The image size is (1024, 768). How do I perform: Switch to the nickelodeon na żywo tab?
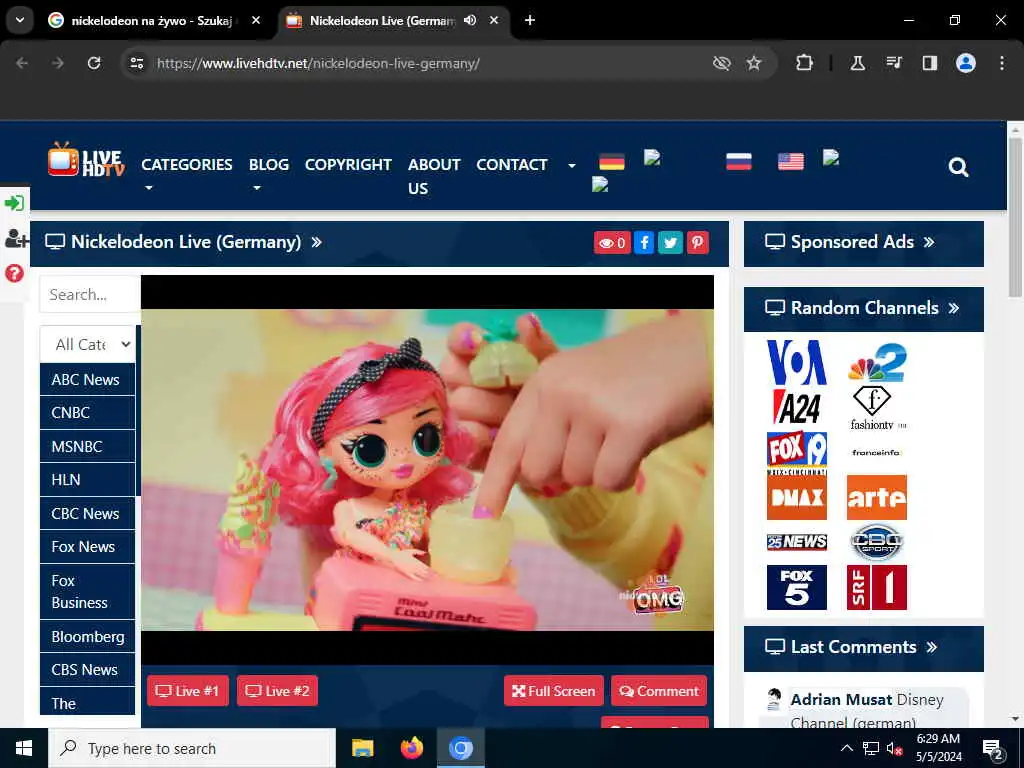click(152, 20)
